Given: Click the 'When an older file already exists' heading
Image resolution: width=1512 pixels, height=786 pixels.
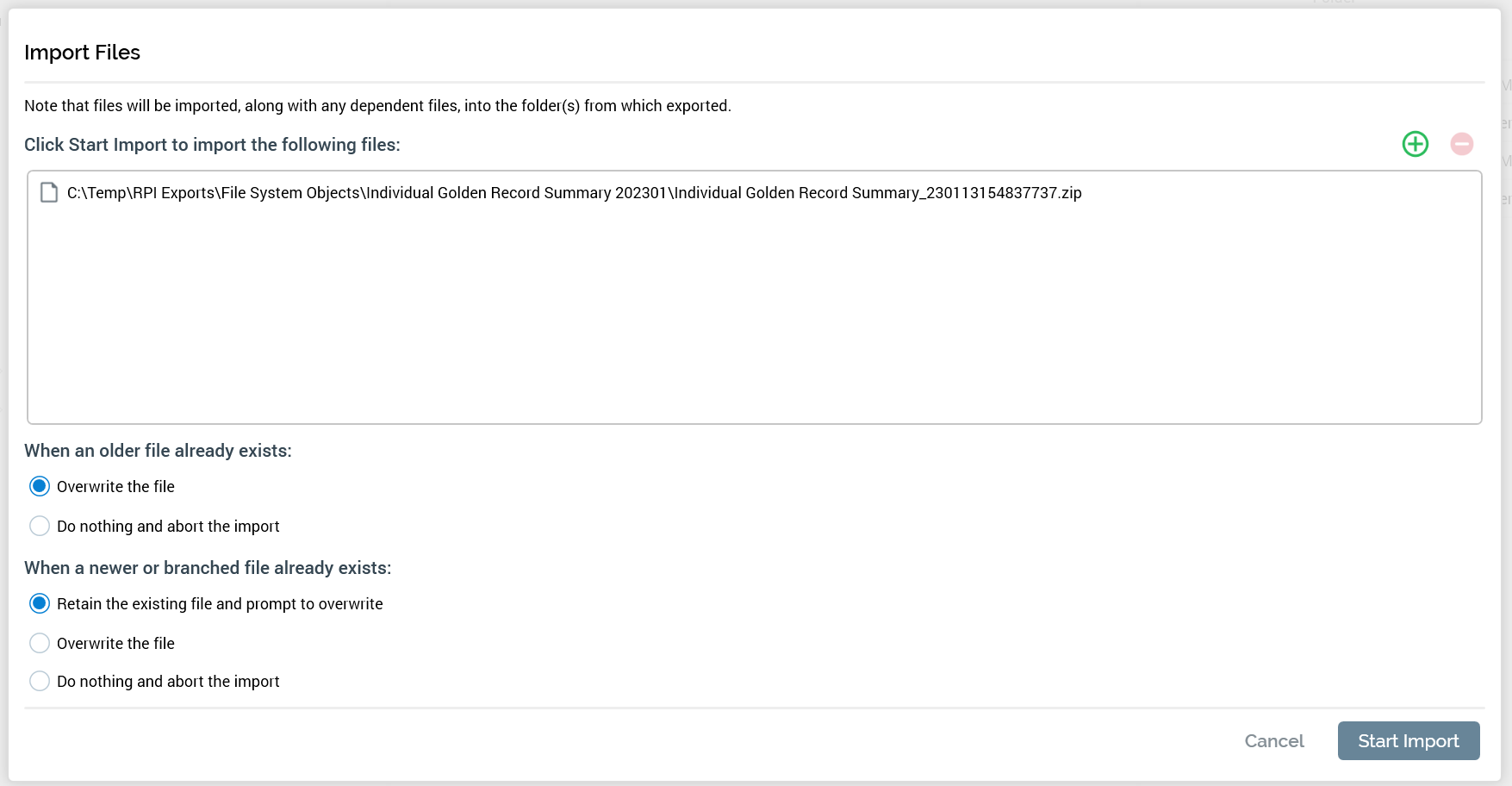Looking at the screenshot, I should pos(158,451).
